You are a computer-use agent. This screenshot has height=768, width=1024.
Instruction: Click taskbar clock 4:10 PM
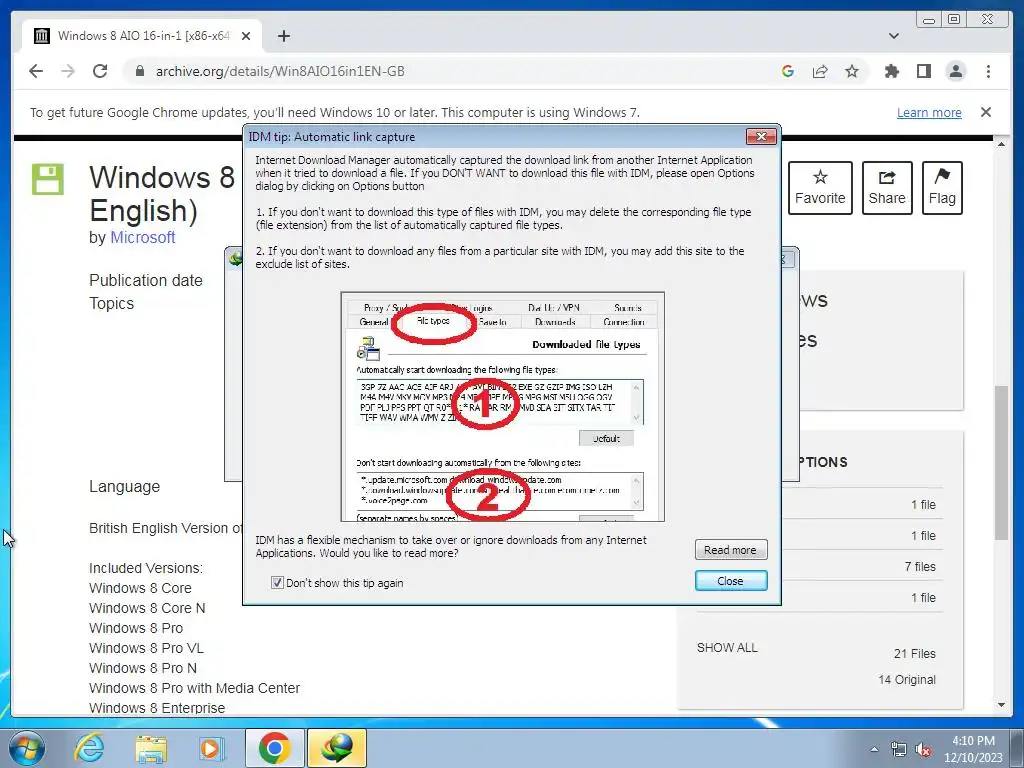973,749
